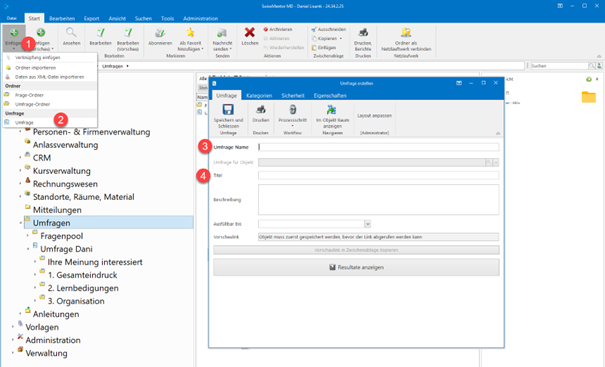
Task: Switch to the Sicherheit tab
Action: 293,95
